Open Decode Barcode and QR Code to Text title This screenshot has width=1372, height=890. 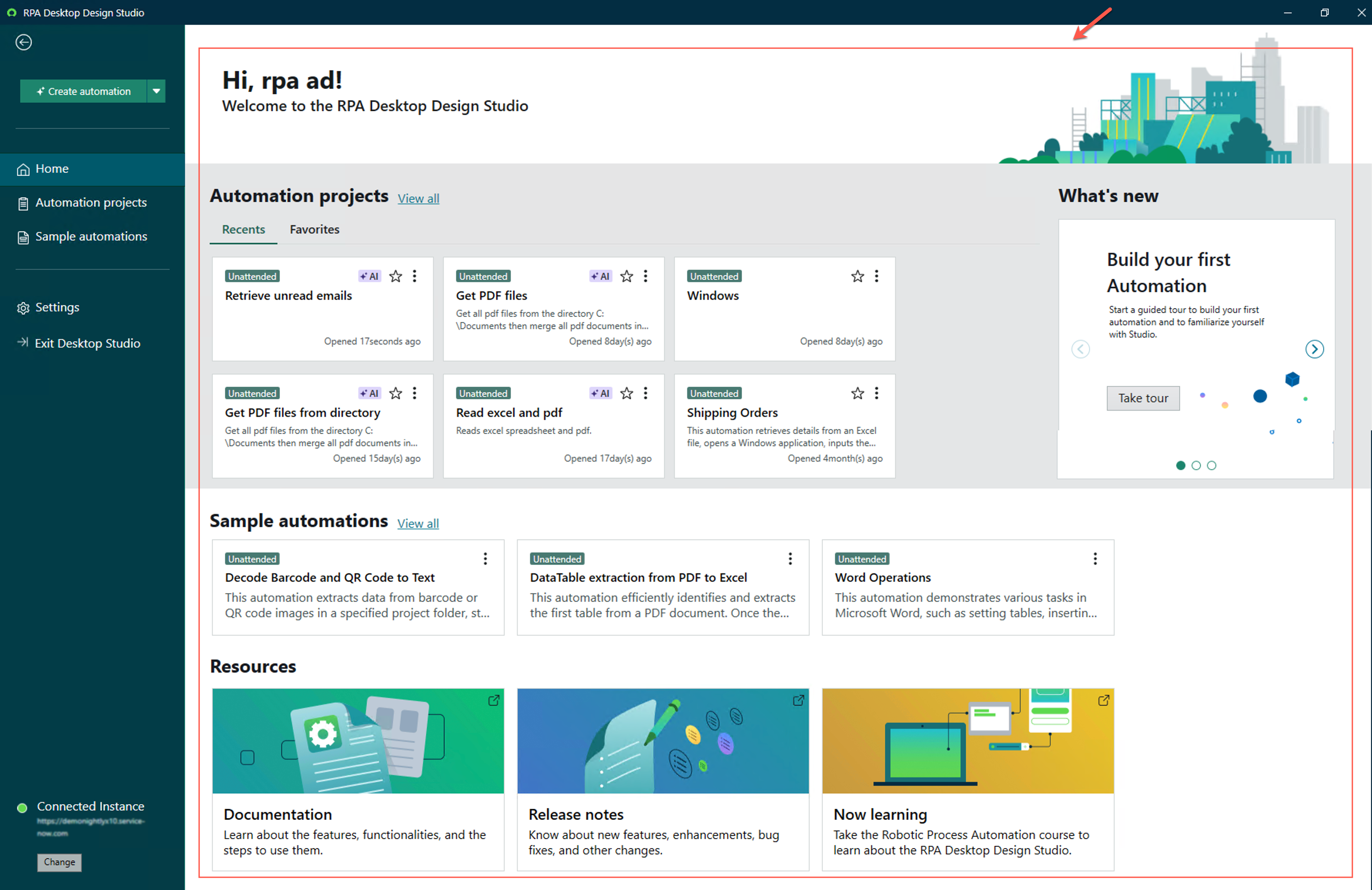click(330, 578)
